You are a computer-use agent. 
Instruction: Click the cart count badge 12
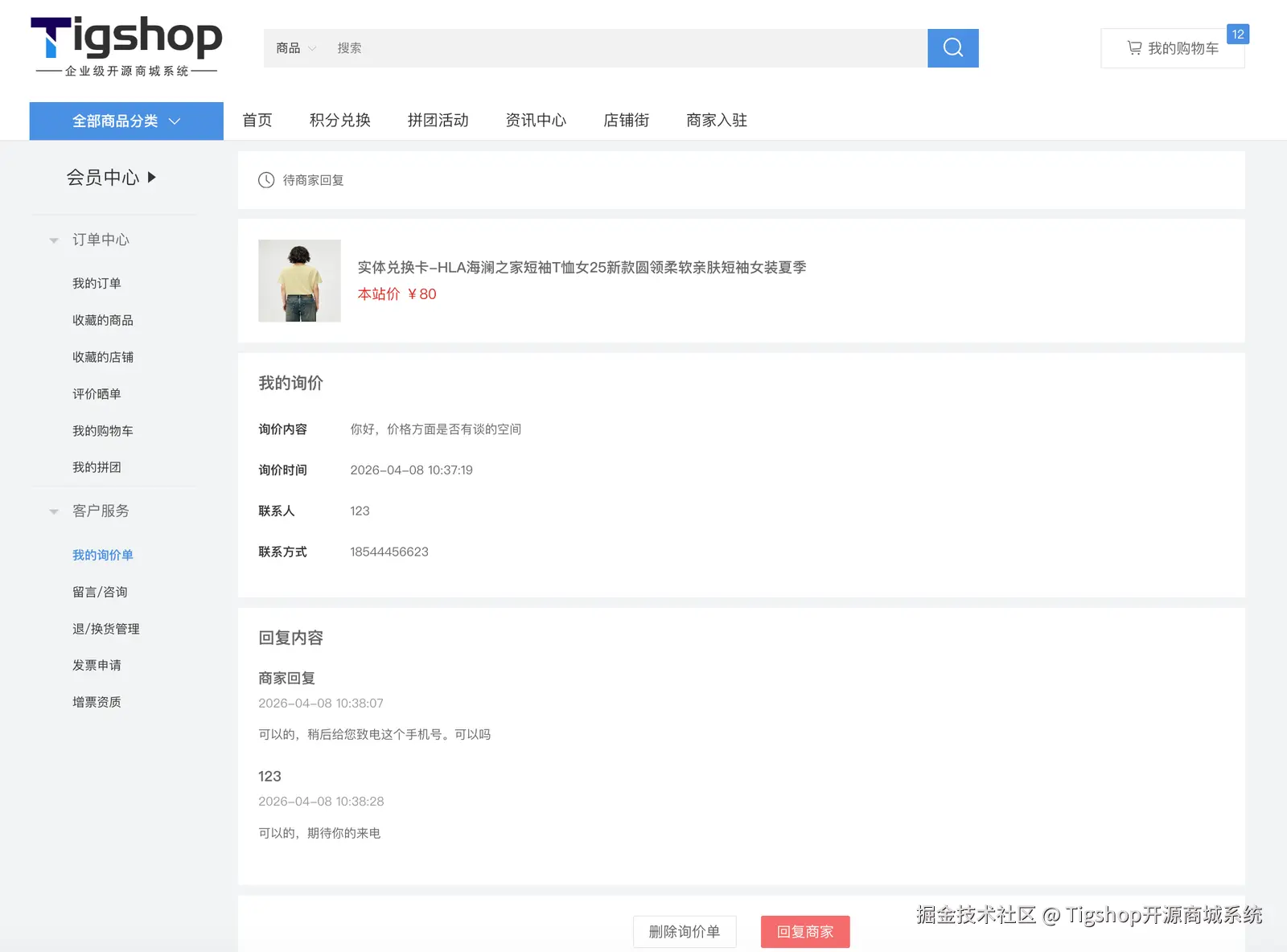(1238, 35)
